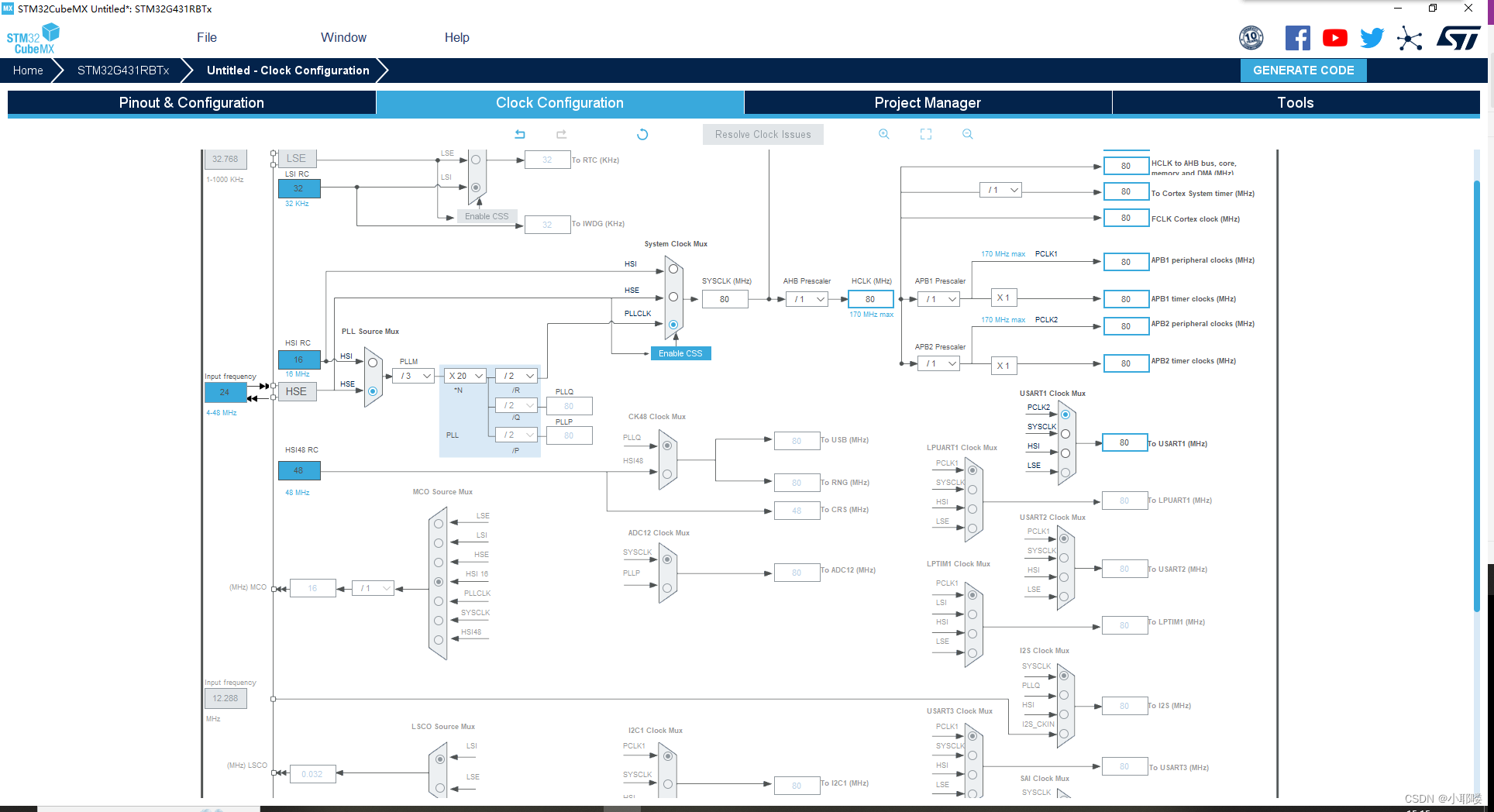Viewport: 1494px width, 812px height.
Task: Click the undo arrow in clock toolbar
Action: coord(520,134)
